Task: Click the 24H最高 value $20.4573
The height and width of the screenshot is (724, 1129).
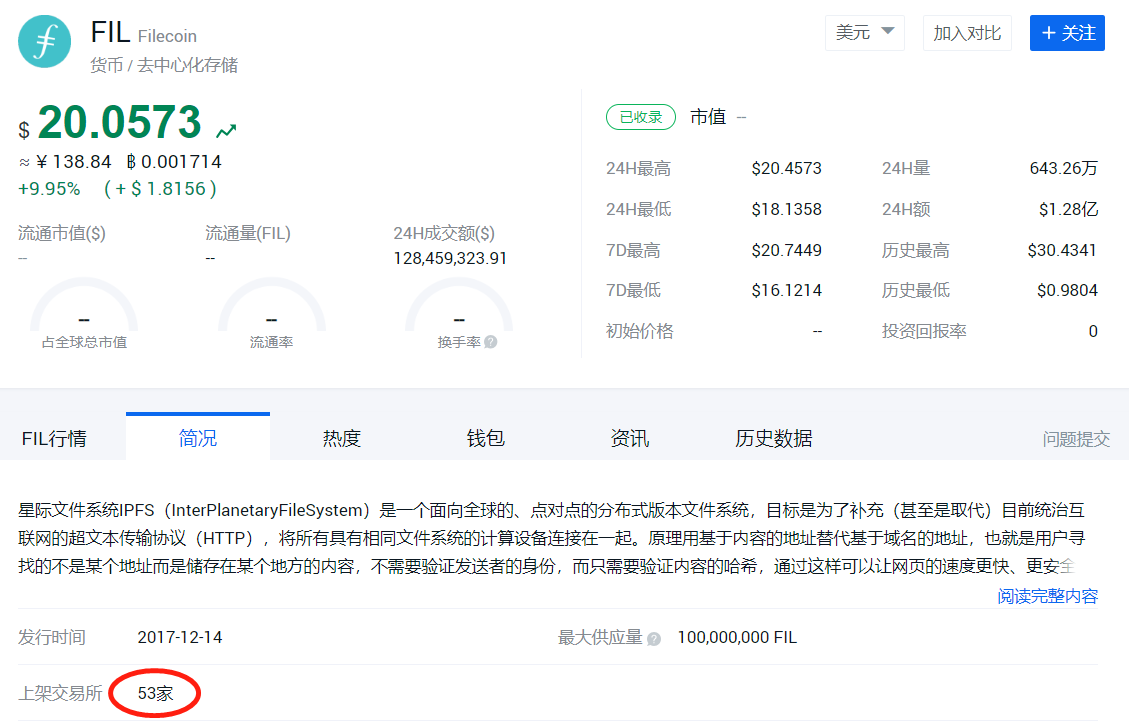Action: point(786,168)
